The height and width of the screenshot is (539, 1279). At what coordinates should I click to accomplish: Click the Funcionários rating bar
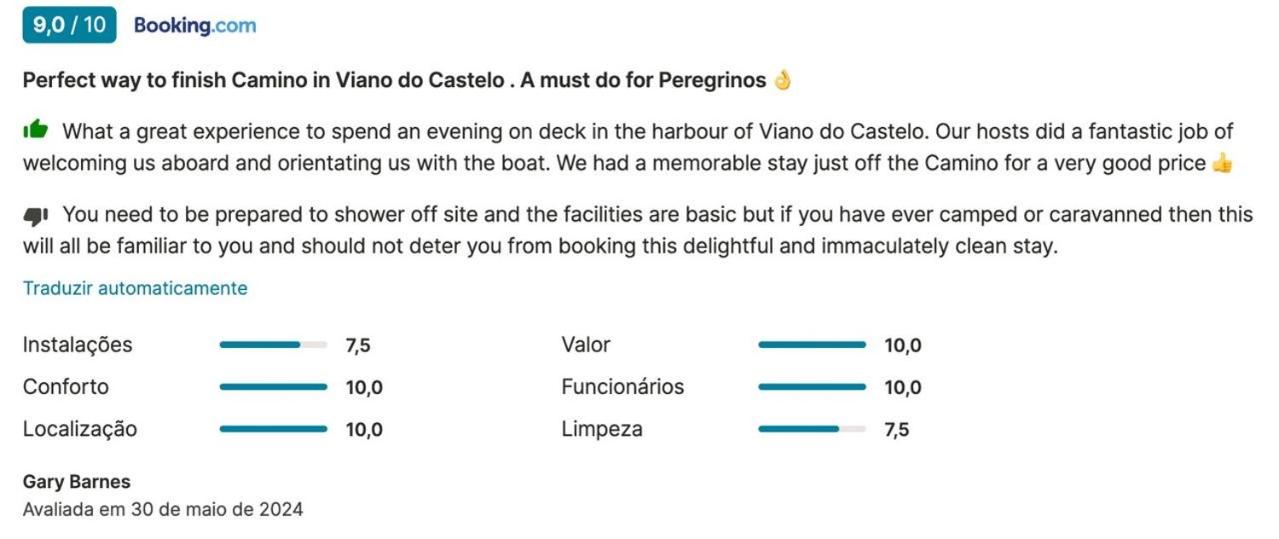coord(812,387)
